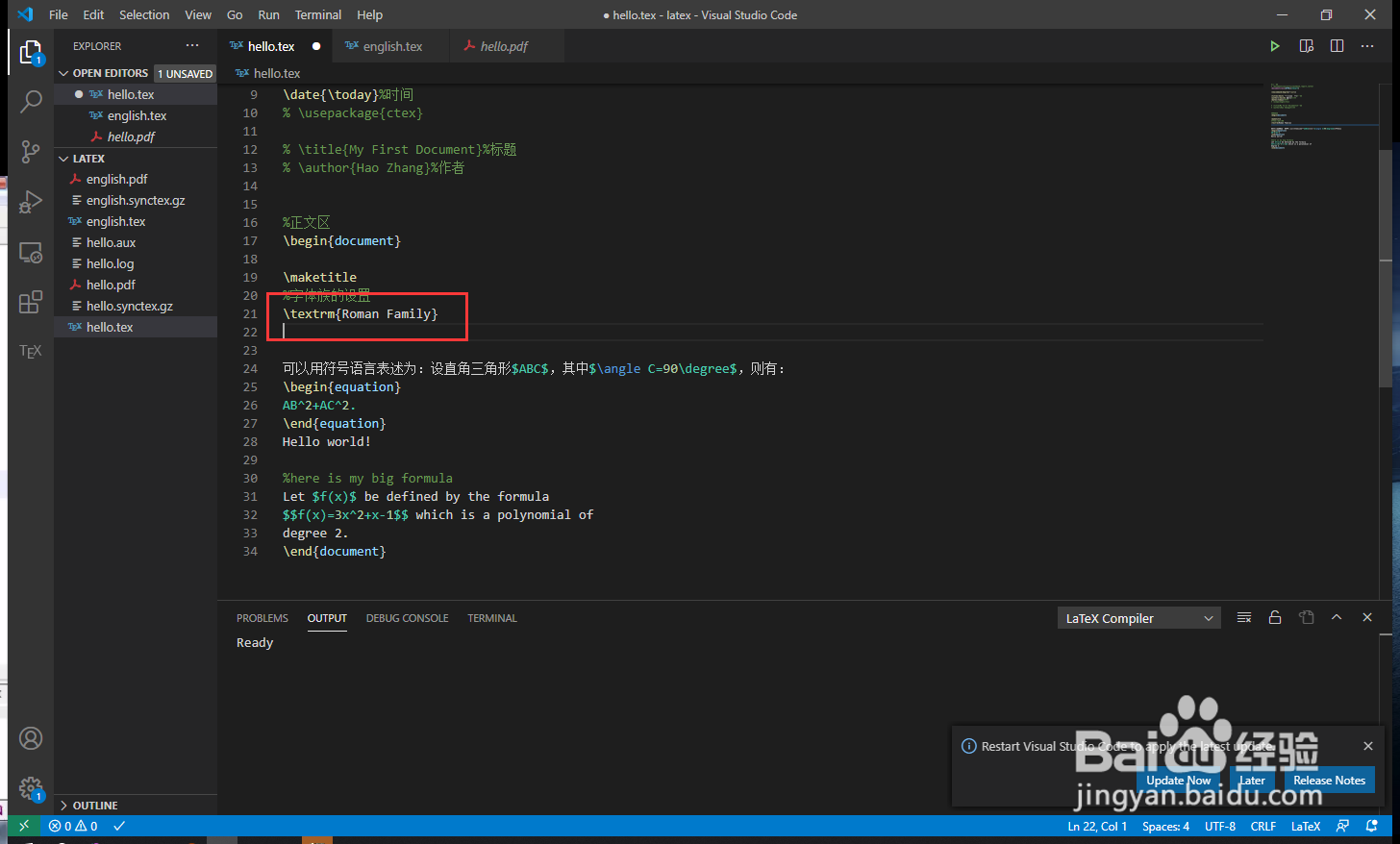Image resolution: width=1400 pixels, height=844 pixels.
Task: Click the LaTeX build checkmark status icon
Action: point(119,826)
